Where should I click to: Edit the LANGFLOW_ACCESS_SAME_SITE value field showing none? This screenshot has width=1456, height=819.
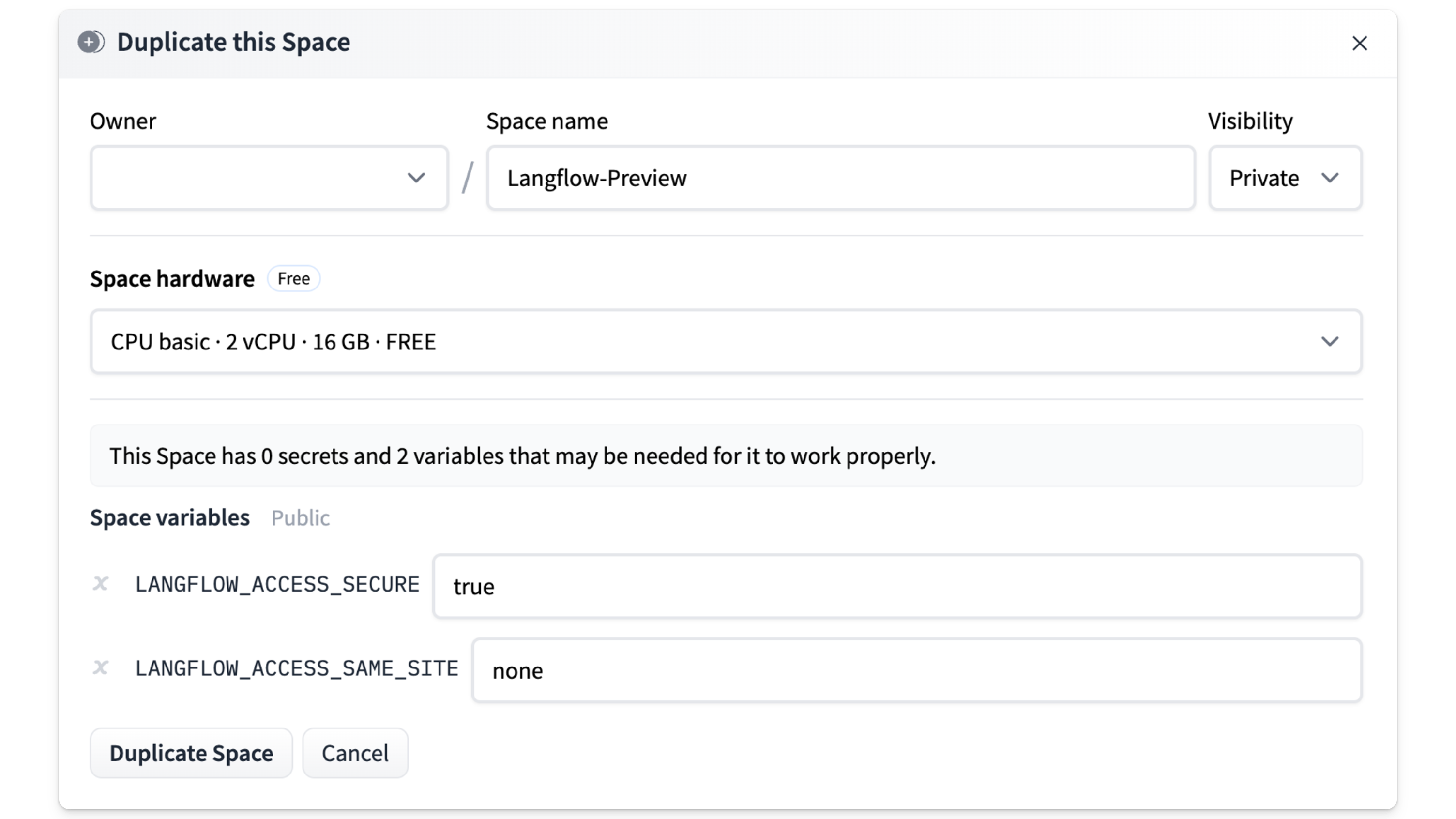[x=917, y=671]
